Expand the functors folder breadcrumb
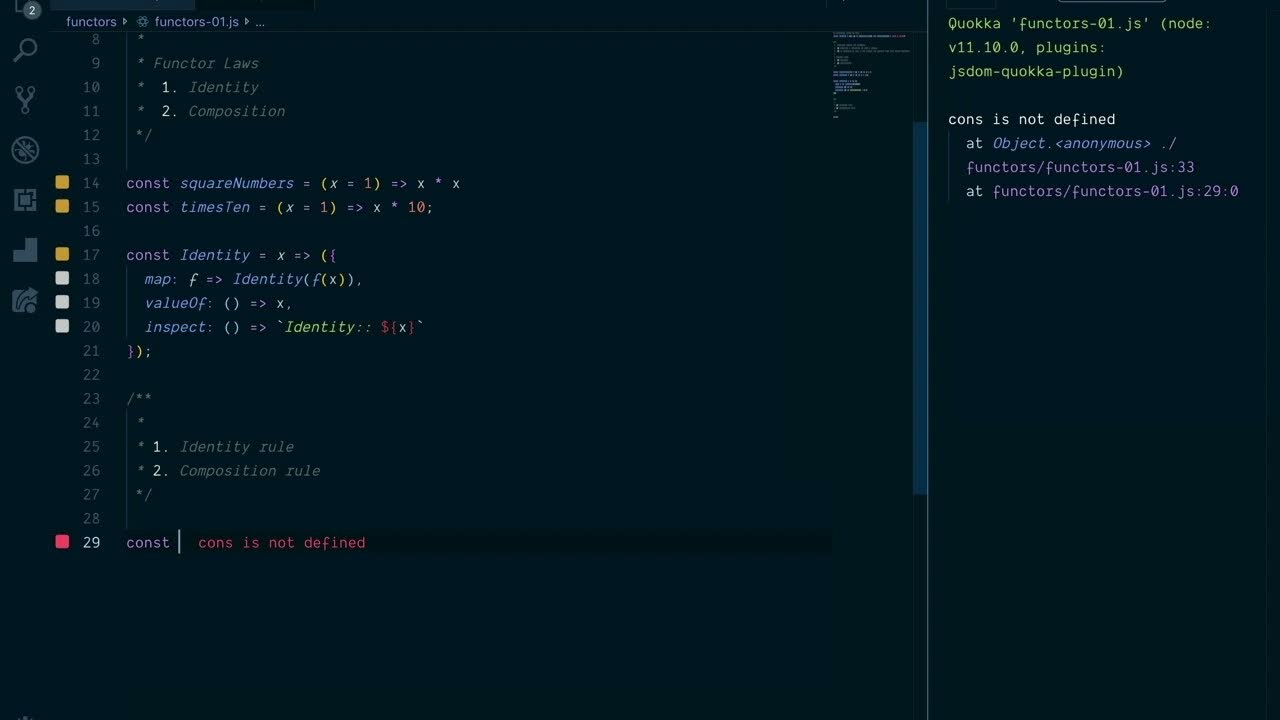The image size is (1280, 720). 91,21
